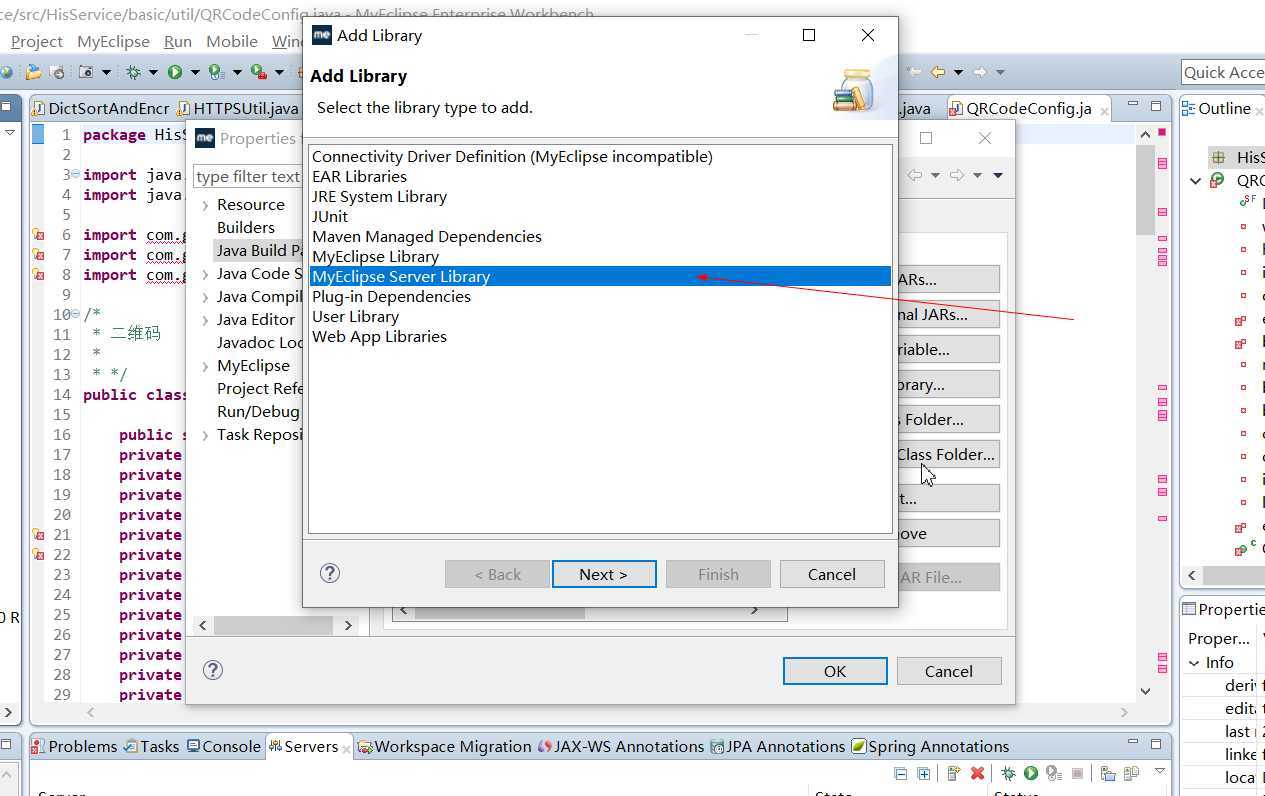
Task: Maximize the editor area with its maximize icon
Action: pyautogui.click(x=1156, y=105)
